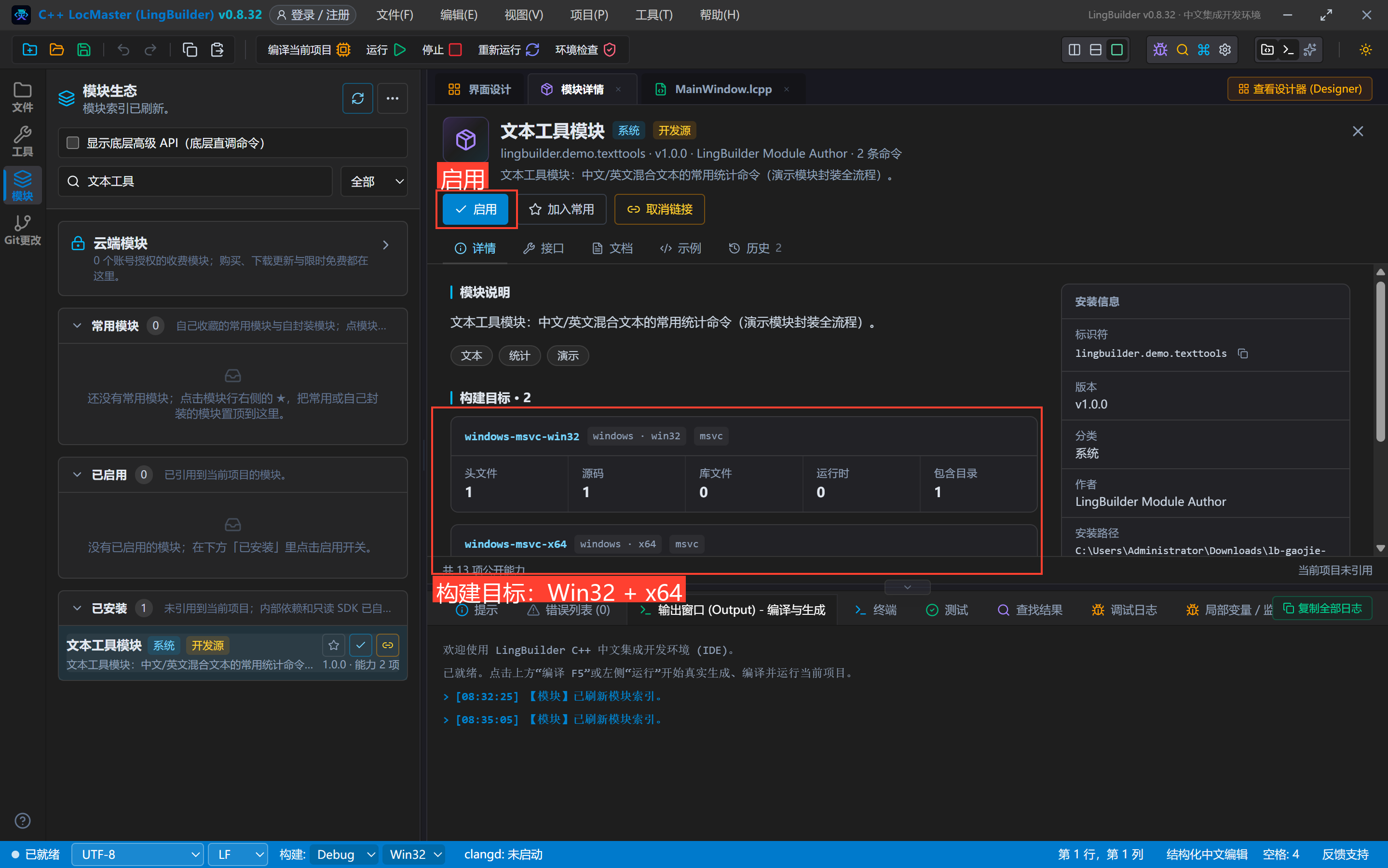Click the paste clipboard icon

pos(217,49)
